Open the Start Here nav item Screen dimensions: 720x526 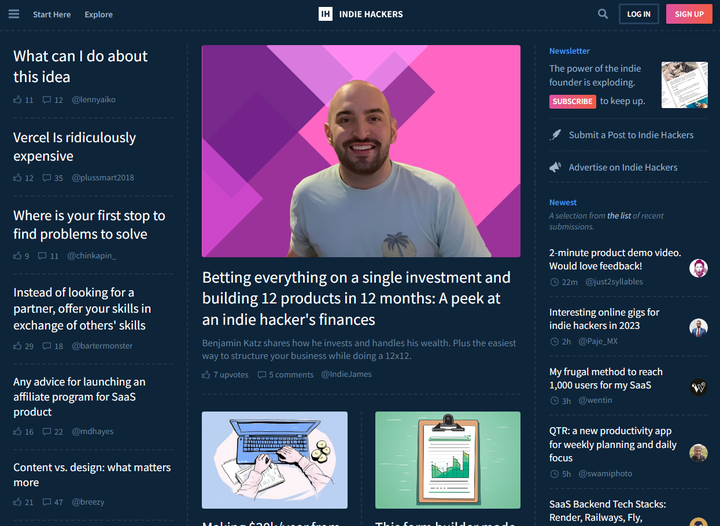click(x=52, y=14)
